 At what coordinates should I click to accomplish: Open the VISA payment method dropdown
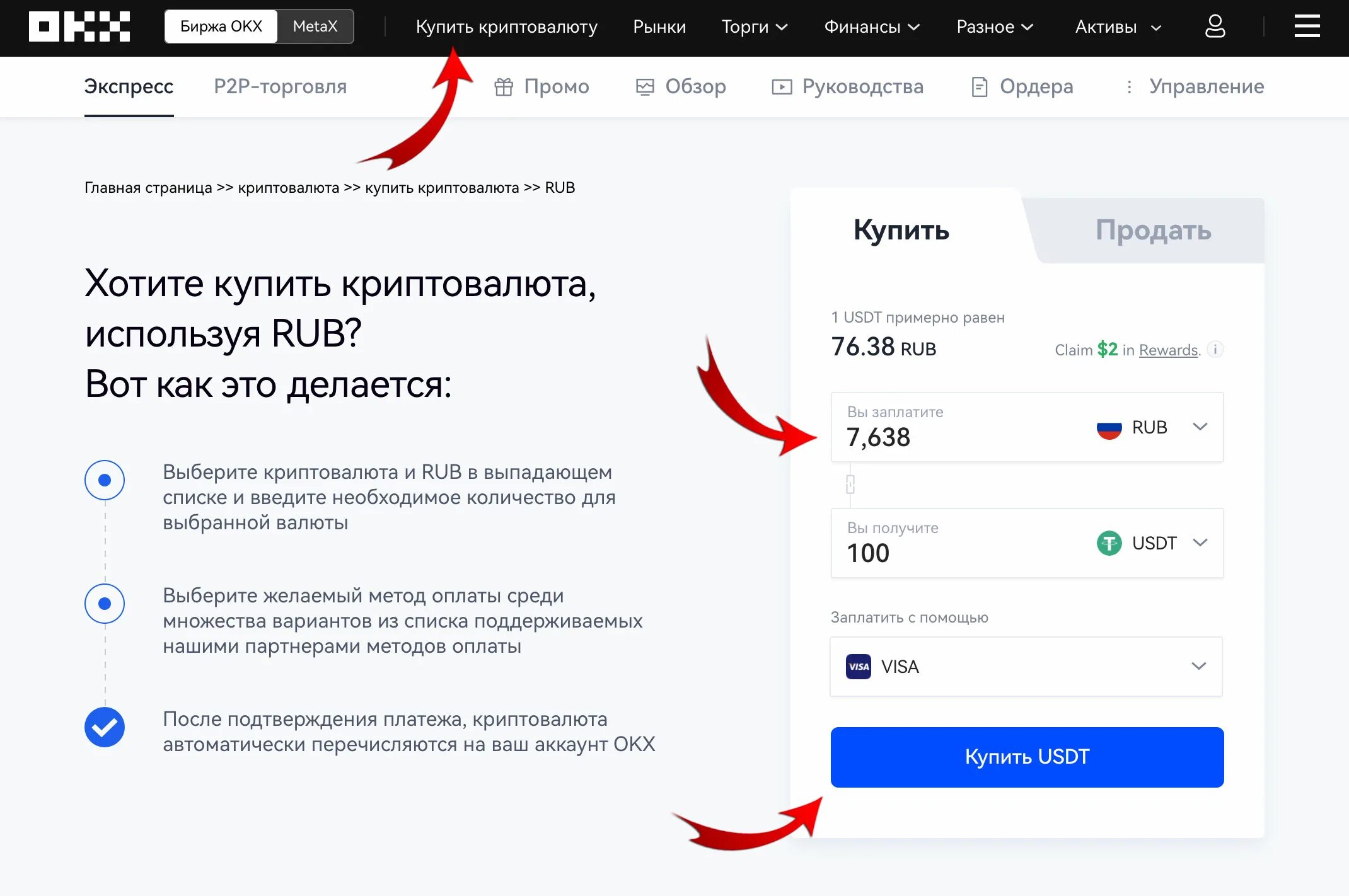click(x=1026, y=667)
